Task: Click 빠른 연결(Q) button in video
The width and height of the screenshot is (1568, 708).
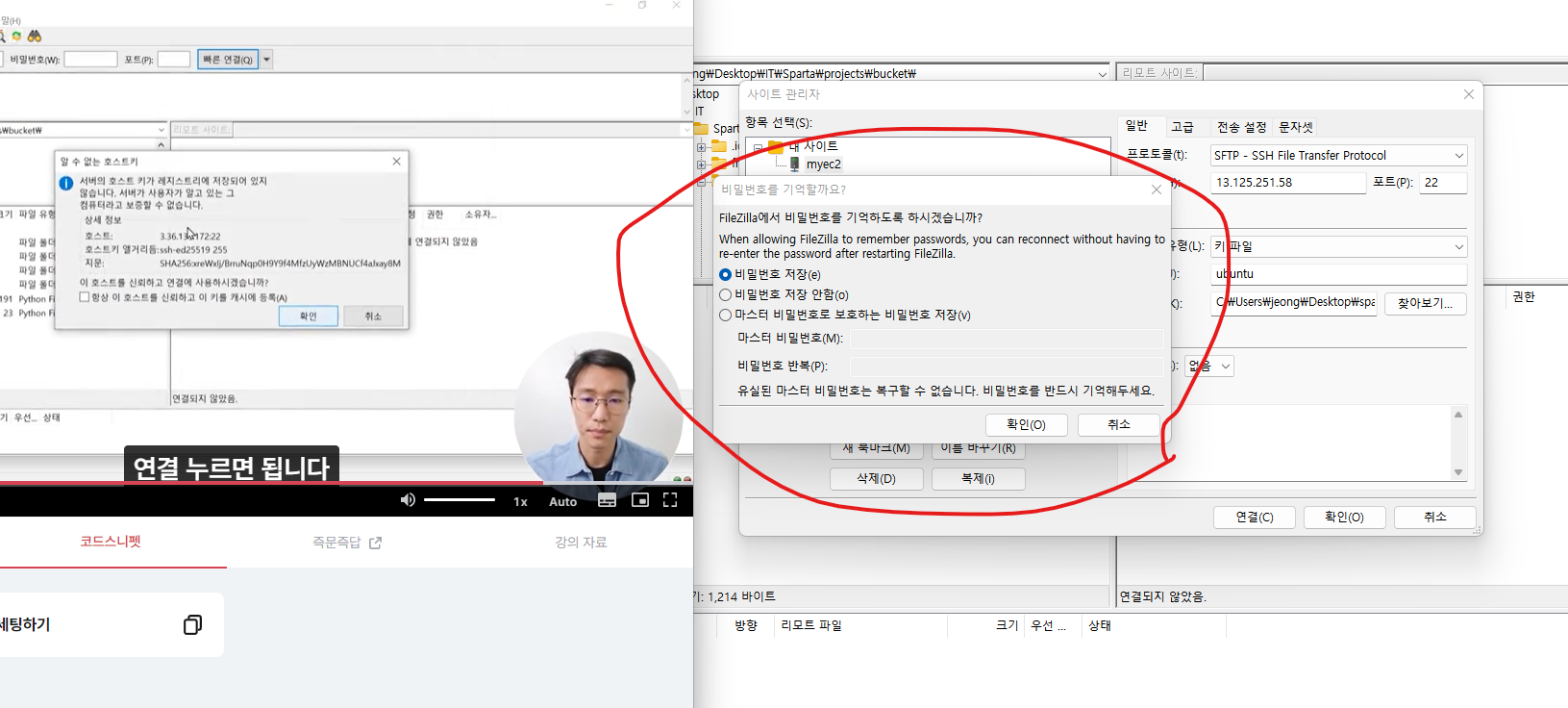Action: [228, 60]
